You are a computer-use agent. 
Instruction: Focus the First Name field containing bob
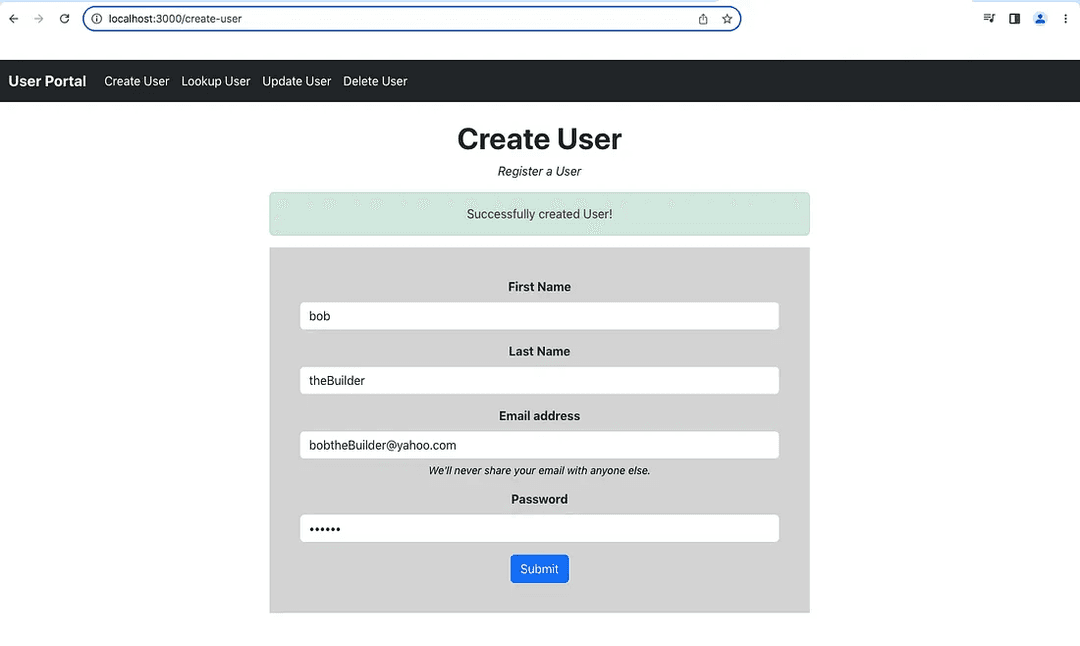[x=539, y=316]
